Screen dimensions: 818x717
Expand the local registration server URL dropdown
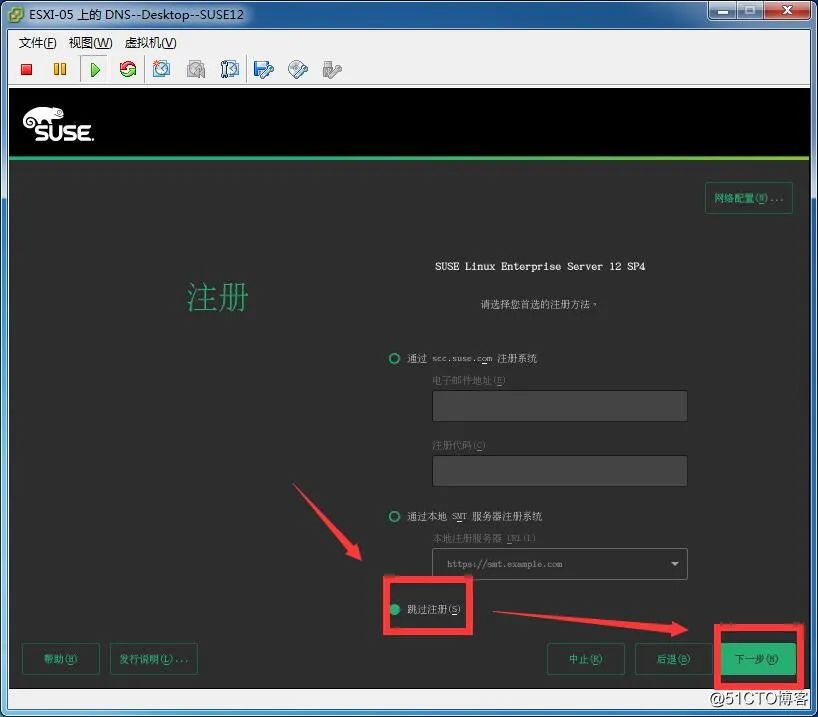coord(675,564)
